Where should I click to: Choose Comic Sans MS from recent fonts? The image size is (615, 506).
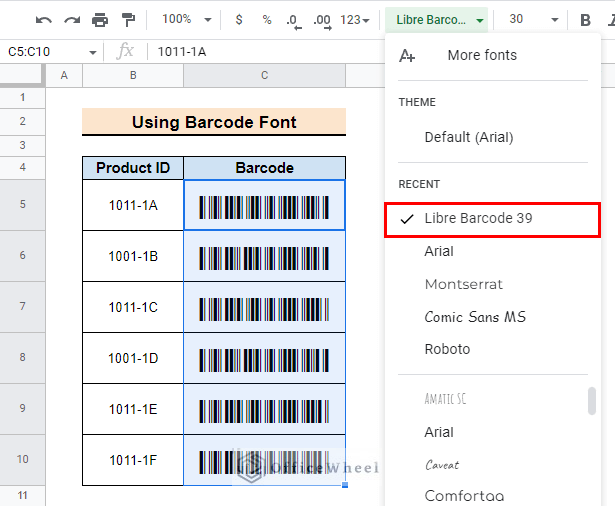pyautogui.click(x=475, y=317)
